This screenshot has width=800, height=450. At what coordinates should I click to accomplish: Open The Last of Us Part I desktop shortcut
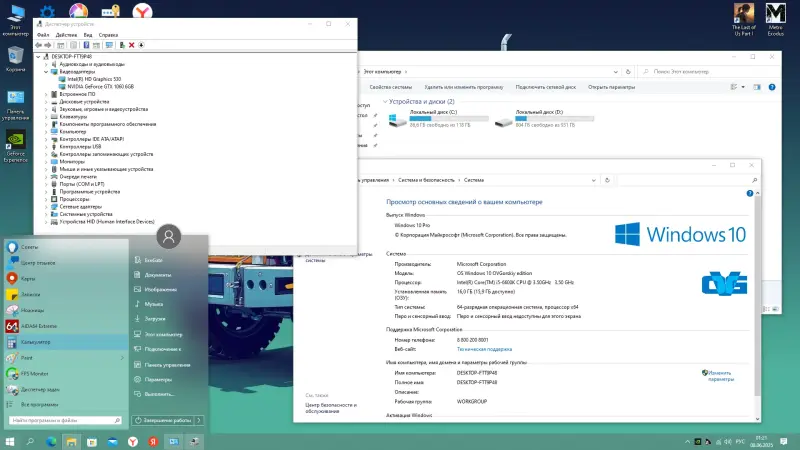pyautogui.click(x=743, y=19)
